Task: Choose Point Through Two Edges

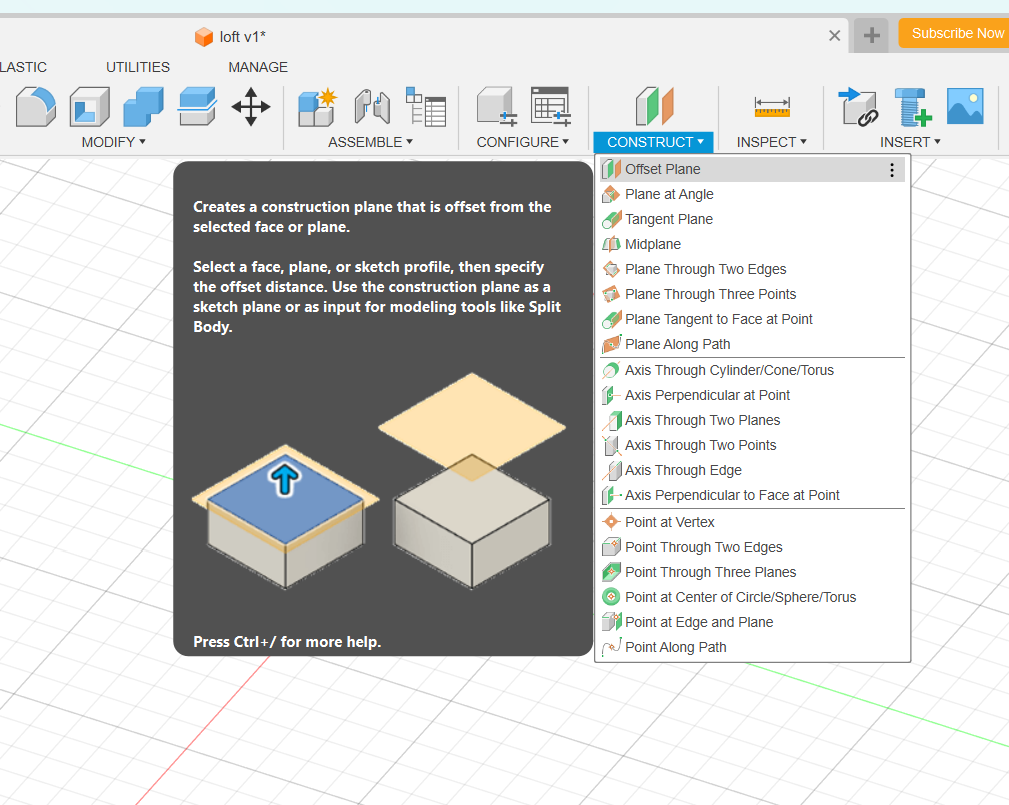Action: click(x=752, y=547)
